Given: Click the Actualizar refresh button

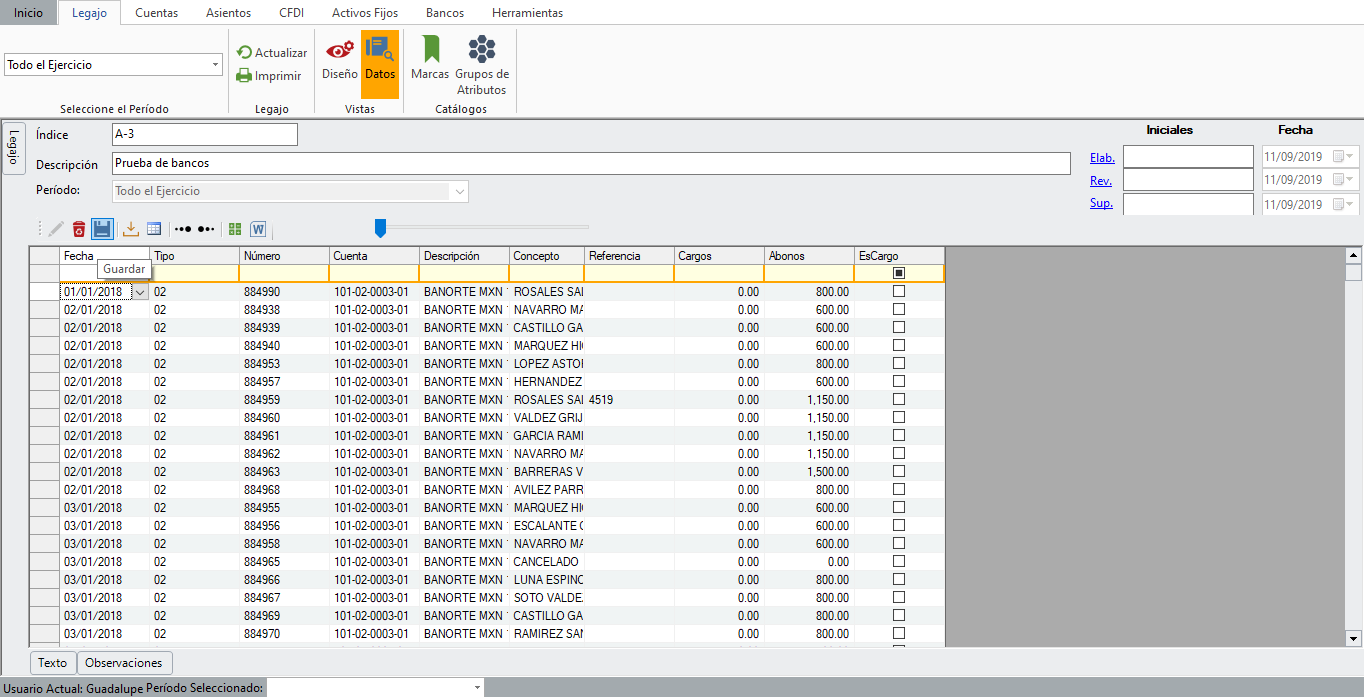Looking at the screenshot, I should 272,53.
